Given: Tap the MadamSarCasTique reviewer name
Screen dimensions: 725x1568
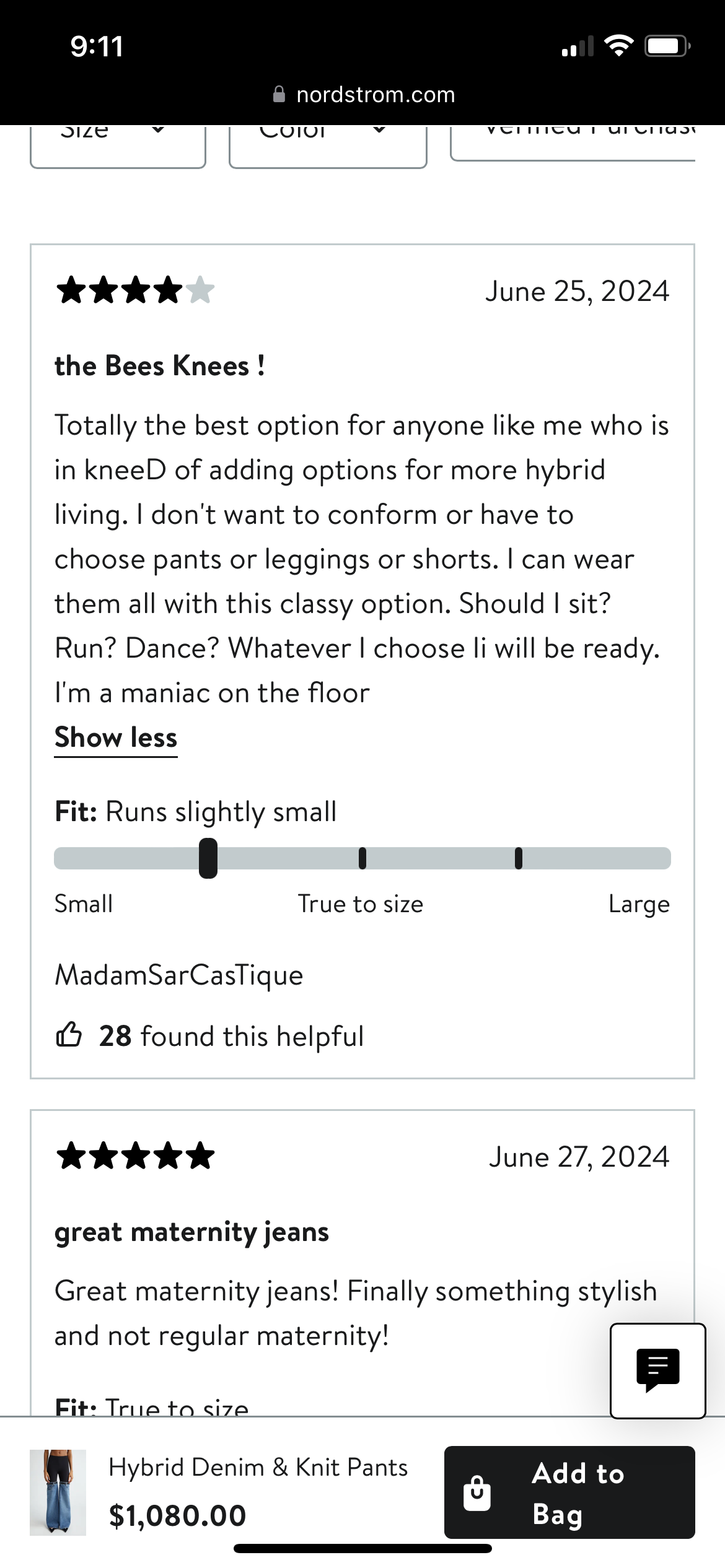Looking at the screenshot, I should coord(179,975).
